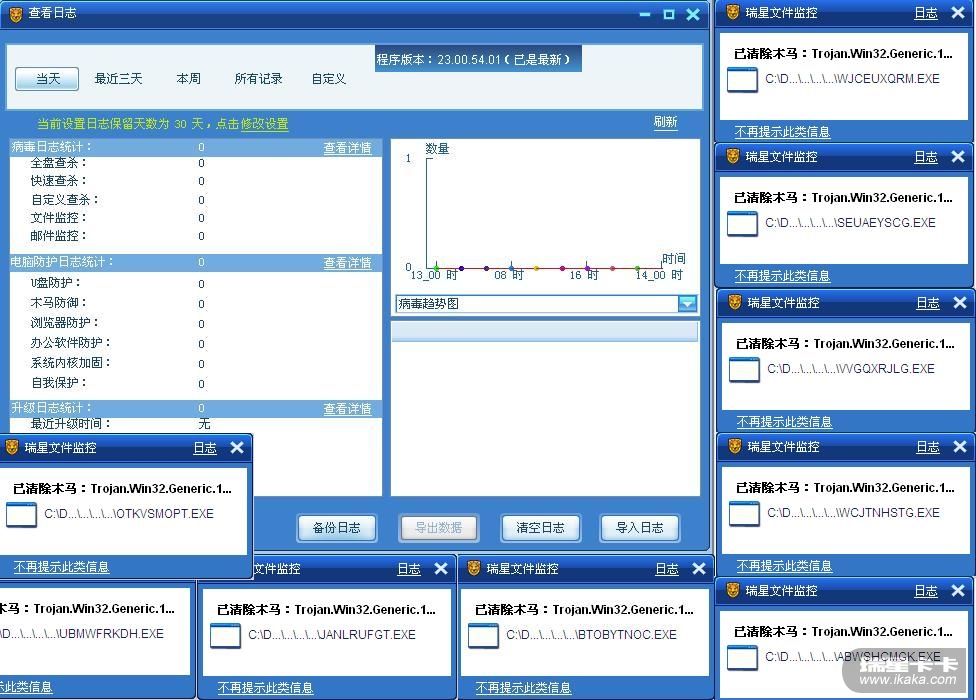Click file icon beside ABWSHCMGK.EXE
976x700 pixels.
(x=743, y=658)
